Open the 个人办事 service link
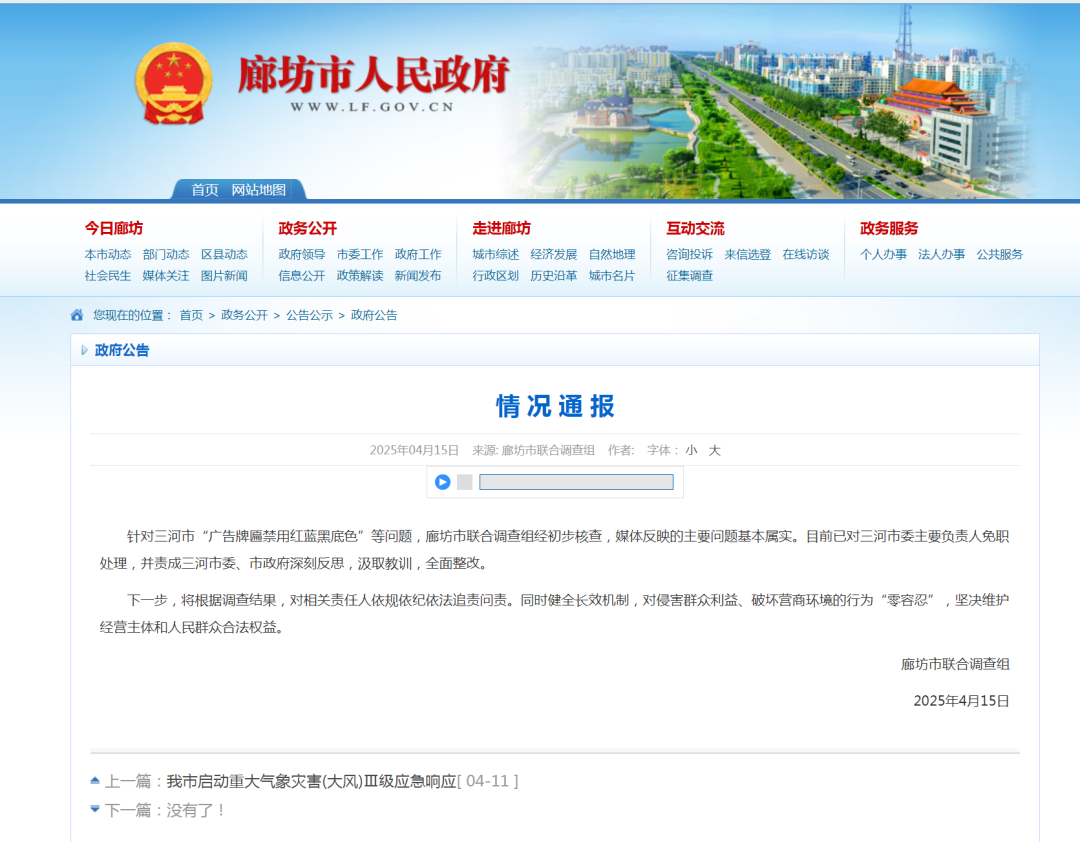 click(883, 254)
